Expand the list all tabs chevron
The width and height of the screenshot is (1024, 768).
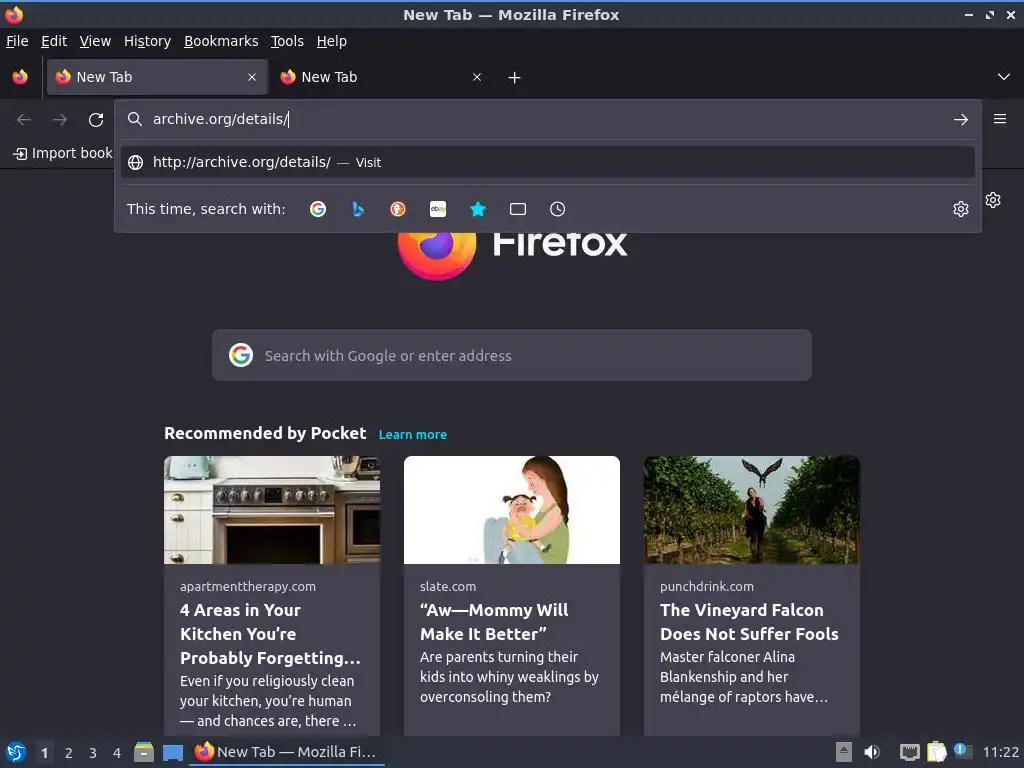pyautogui.click(x=1004, y=77)
